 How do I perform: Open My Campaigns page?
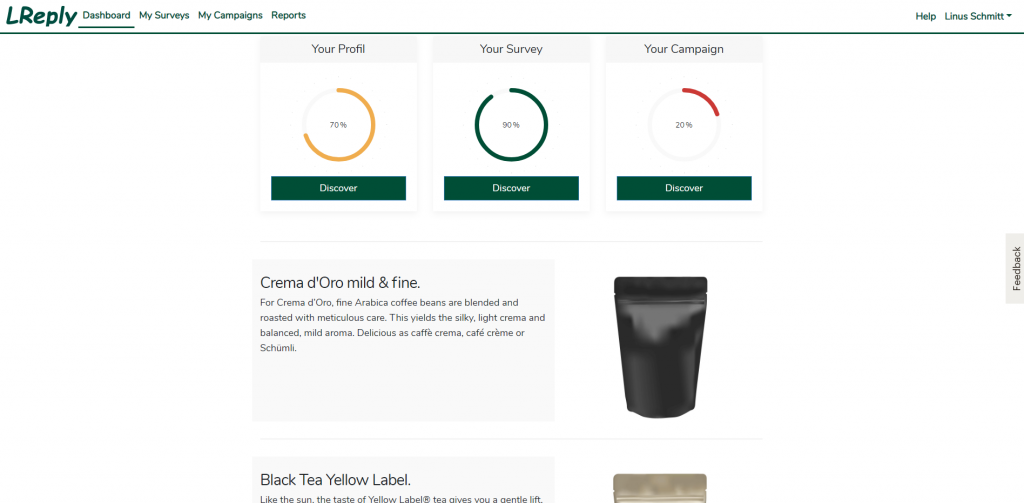230,15
